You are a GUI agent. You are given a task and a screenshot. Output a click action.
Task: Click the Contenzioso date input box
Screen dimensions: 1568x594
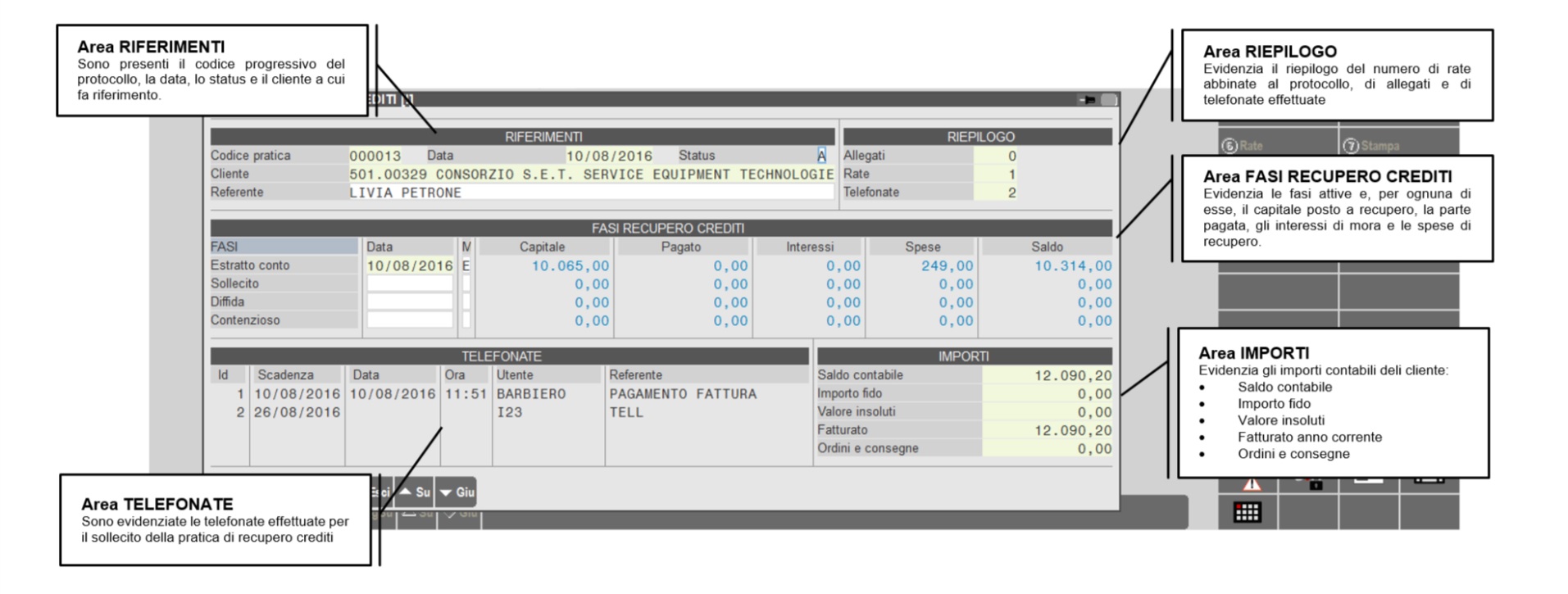[409, 320]
